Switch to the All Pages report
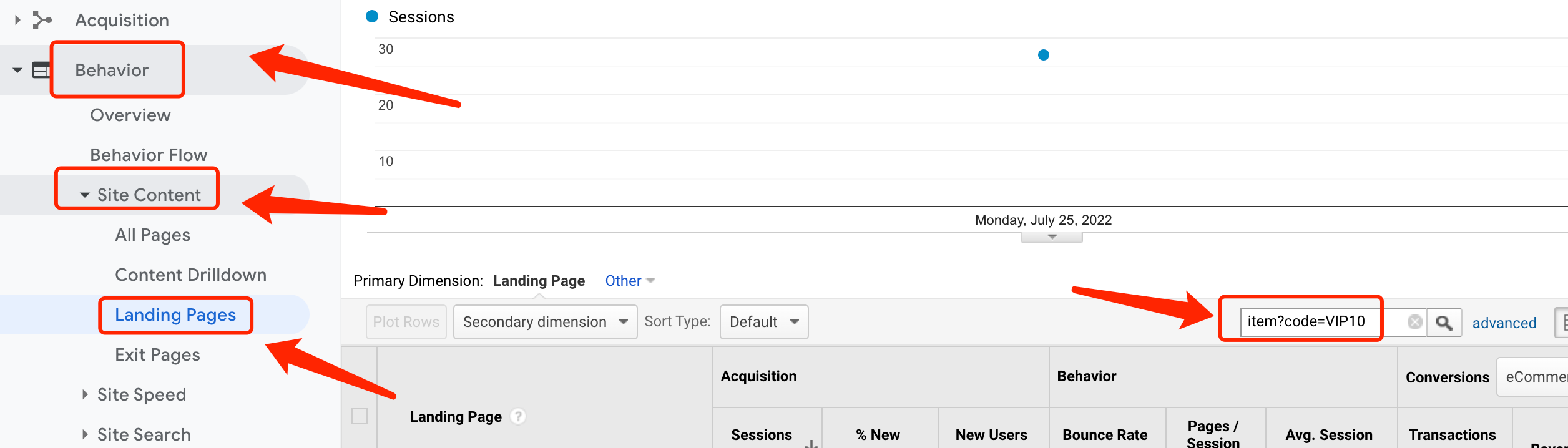Screen dimensions: 1568x448 click(152, 235)
